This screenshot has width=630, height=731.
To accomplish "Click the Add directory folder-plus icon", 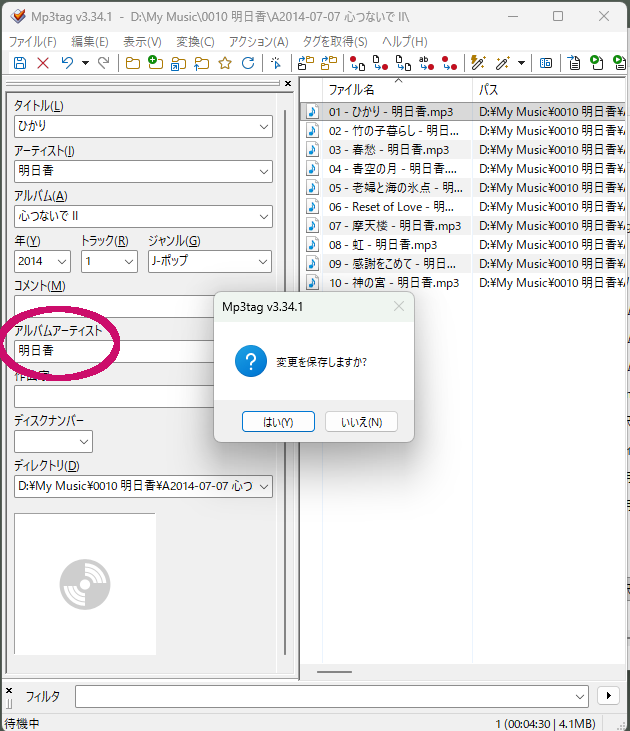I will (155, 62).
